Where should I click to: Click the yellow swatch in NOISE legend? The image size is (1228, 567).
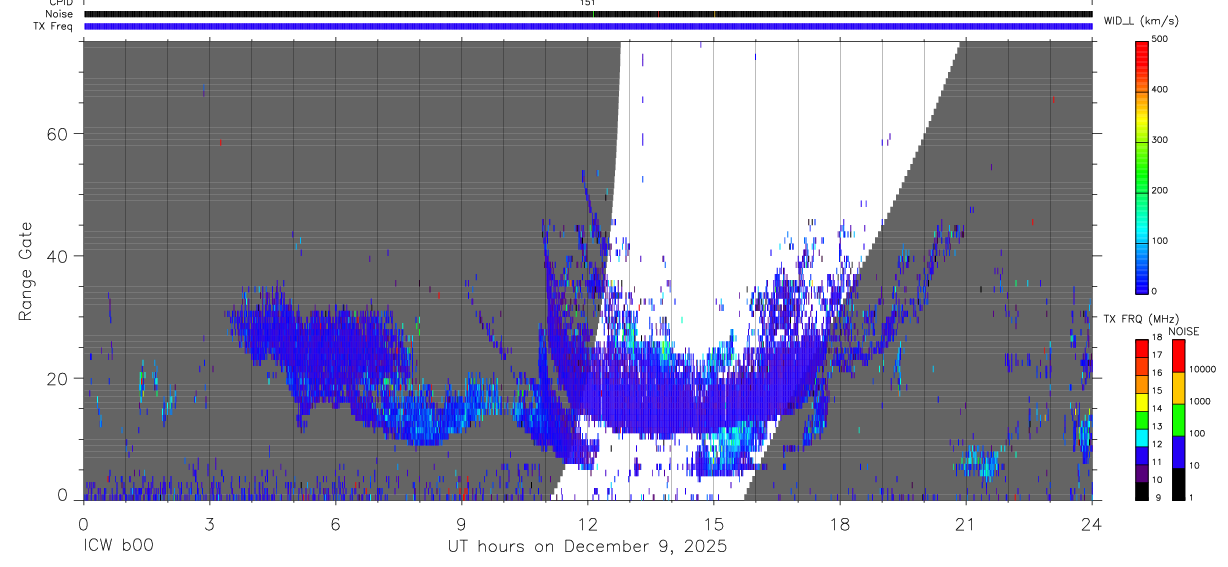(1178, 388)
